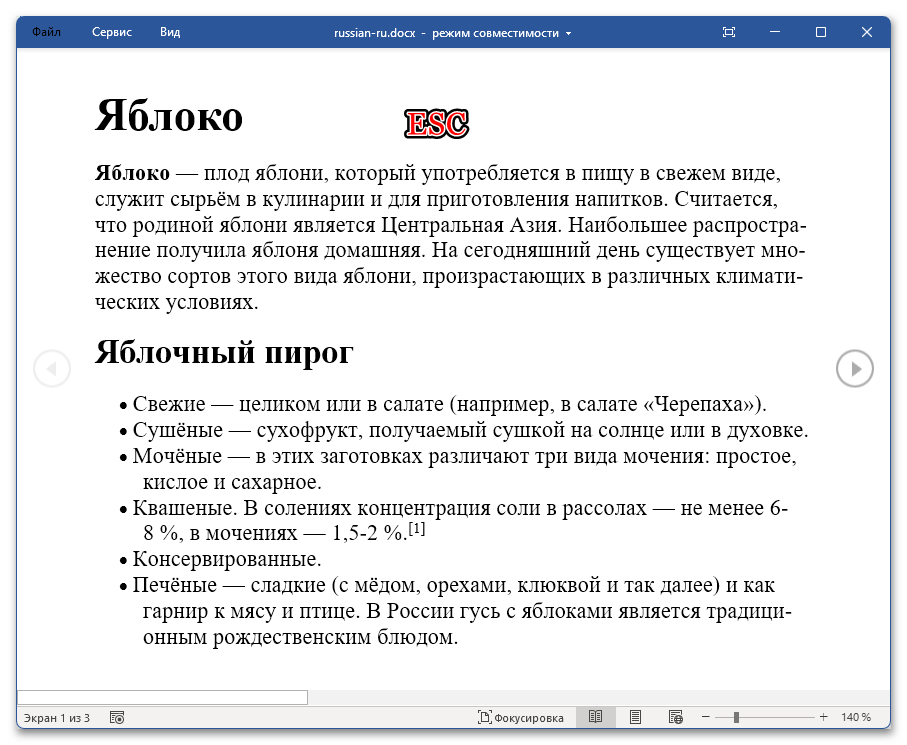Viewport: 907px width, 745px height.
Task: Open the Файл menu
Action: click(x=46, y=32)
